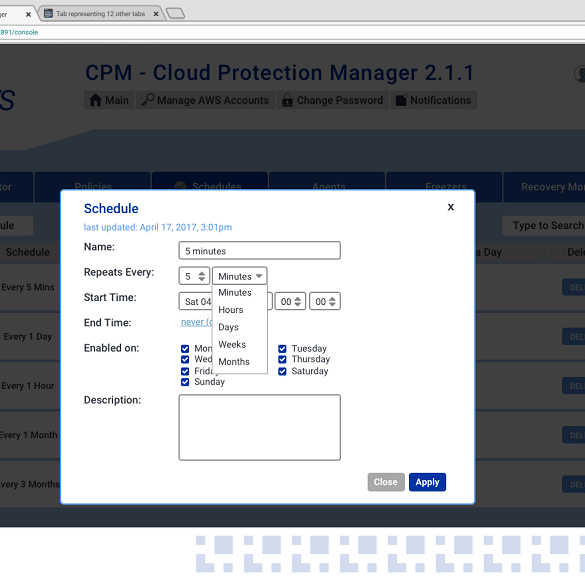Click the 'last updated: April 17, 2017' text
585x578 pixels.
[158, 227]
